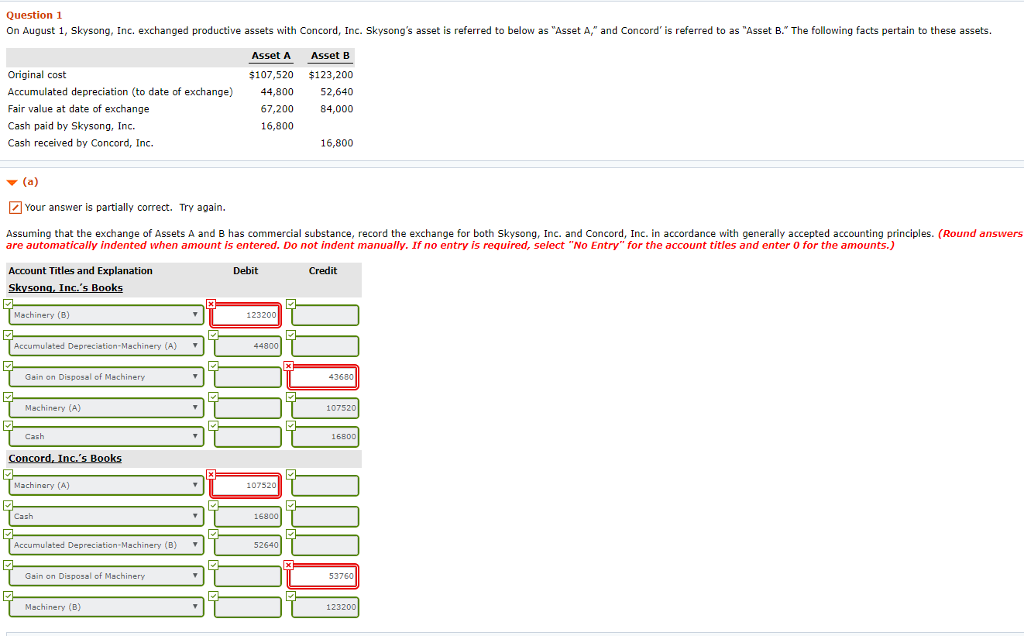Select the Skysong, Inc.'s Books section header
The width and height of the screenshot is (1024, 636).
coord(65,288)
